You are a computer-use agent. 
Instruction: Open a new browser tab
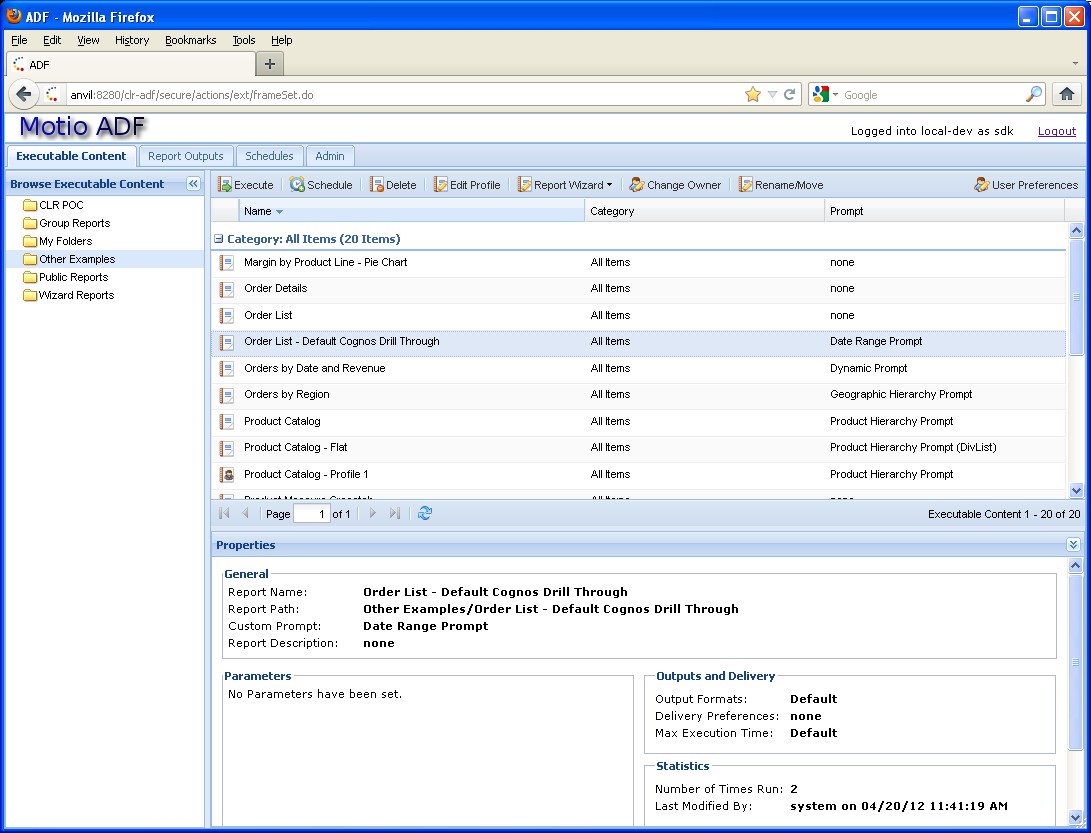pos(270,64)
